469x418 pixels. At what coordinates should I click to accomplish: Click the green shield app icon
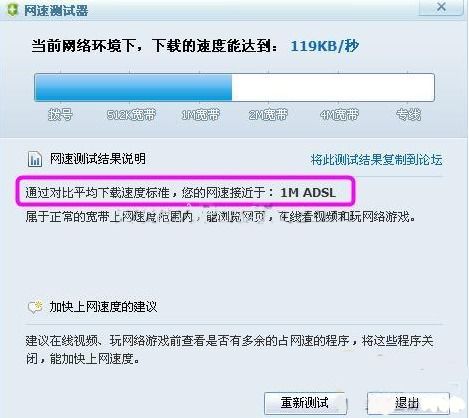(12, 10)
